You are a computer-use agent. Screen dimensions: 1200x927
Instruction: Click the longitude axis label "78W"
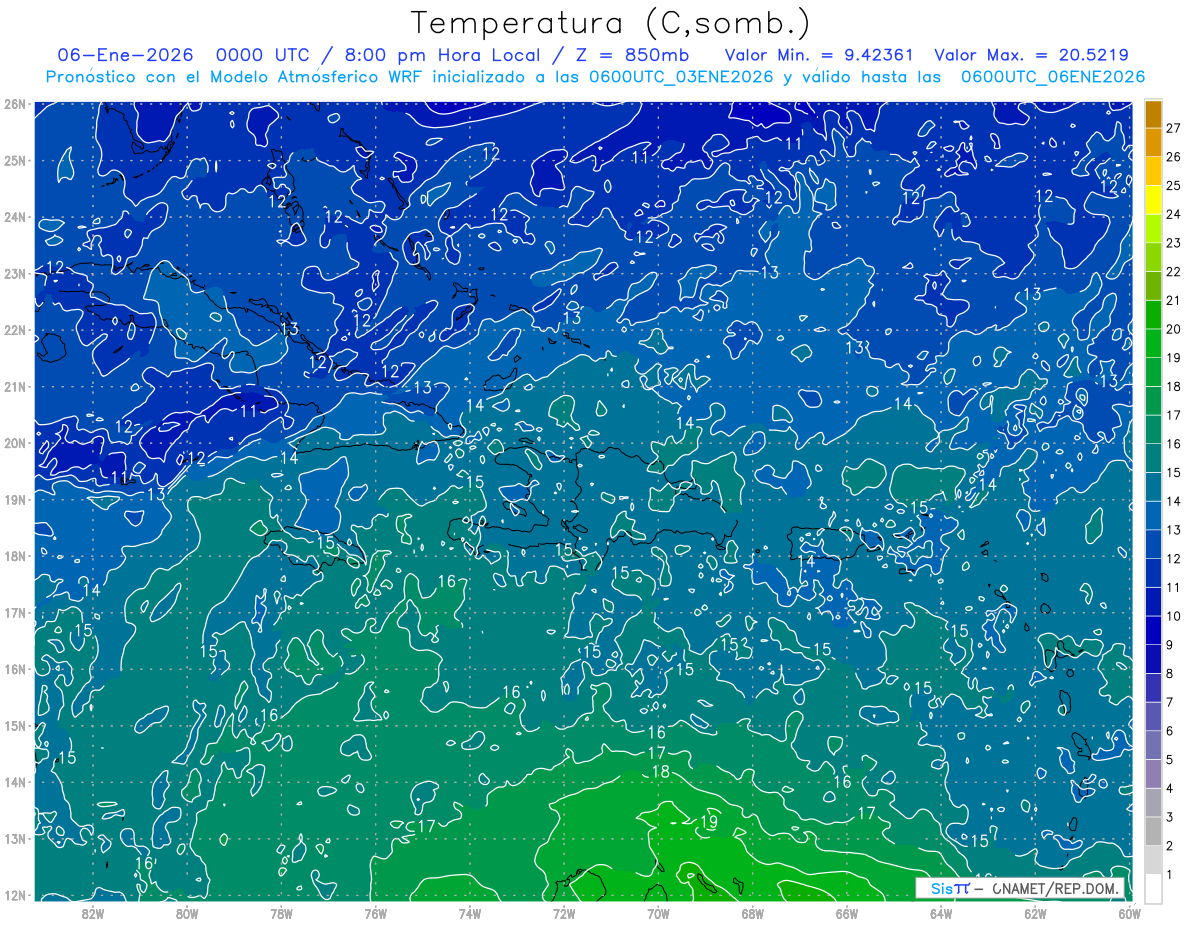pos(281,914)
